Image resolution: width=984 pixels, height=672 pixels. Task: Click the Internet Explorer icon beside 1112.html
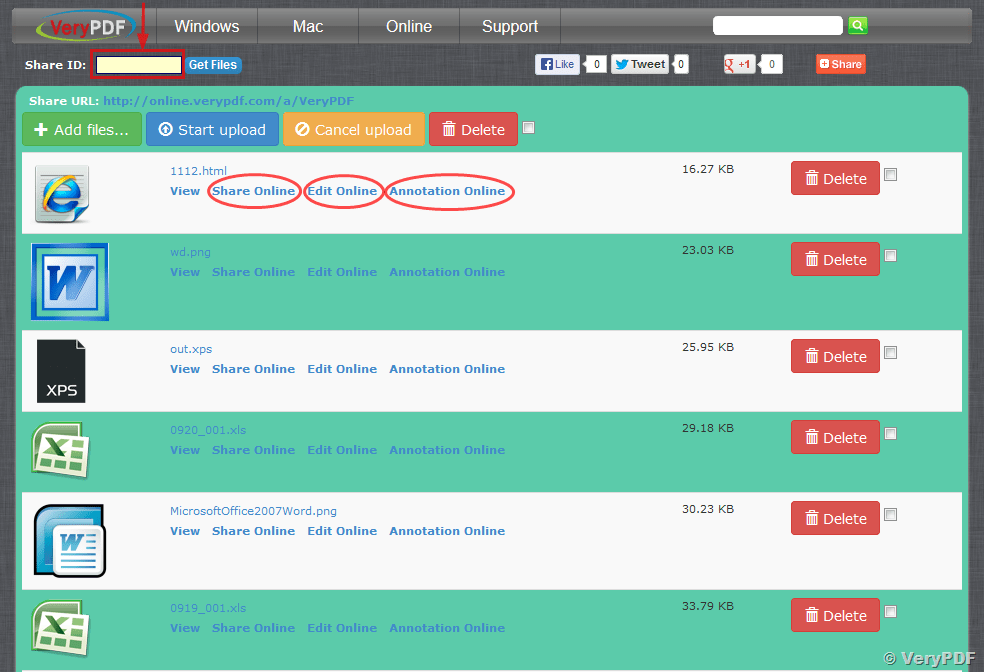coord(63,188)
